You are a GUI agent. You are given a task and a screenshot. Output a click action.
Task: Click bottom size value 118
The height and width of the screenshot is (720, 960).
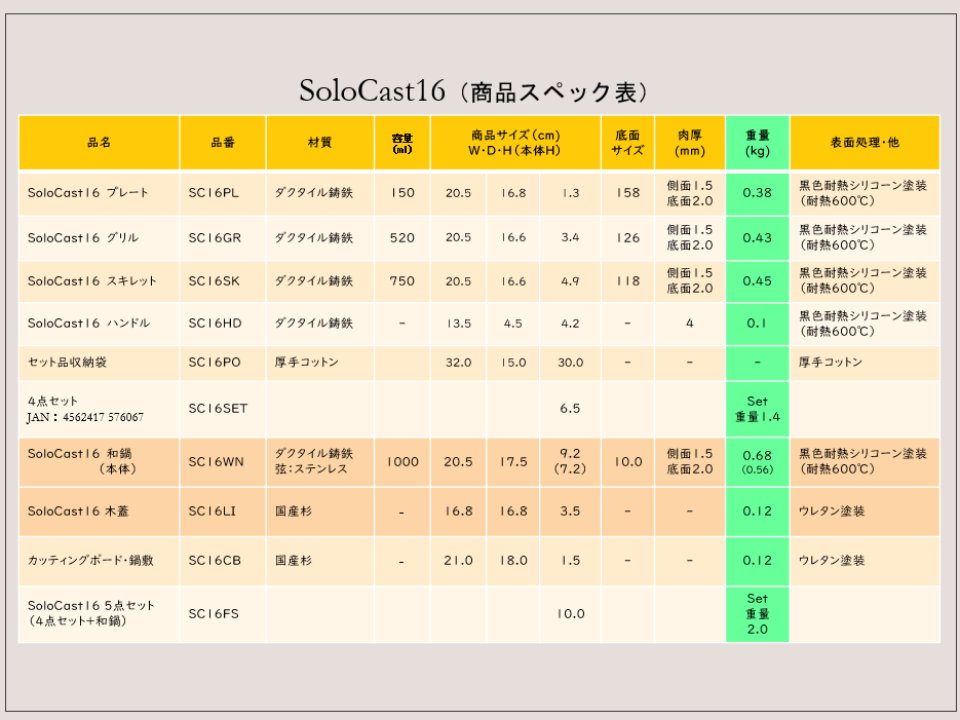(628, 281)
